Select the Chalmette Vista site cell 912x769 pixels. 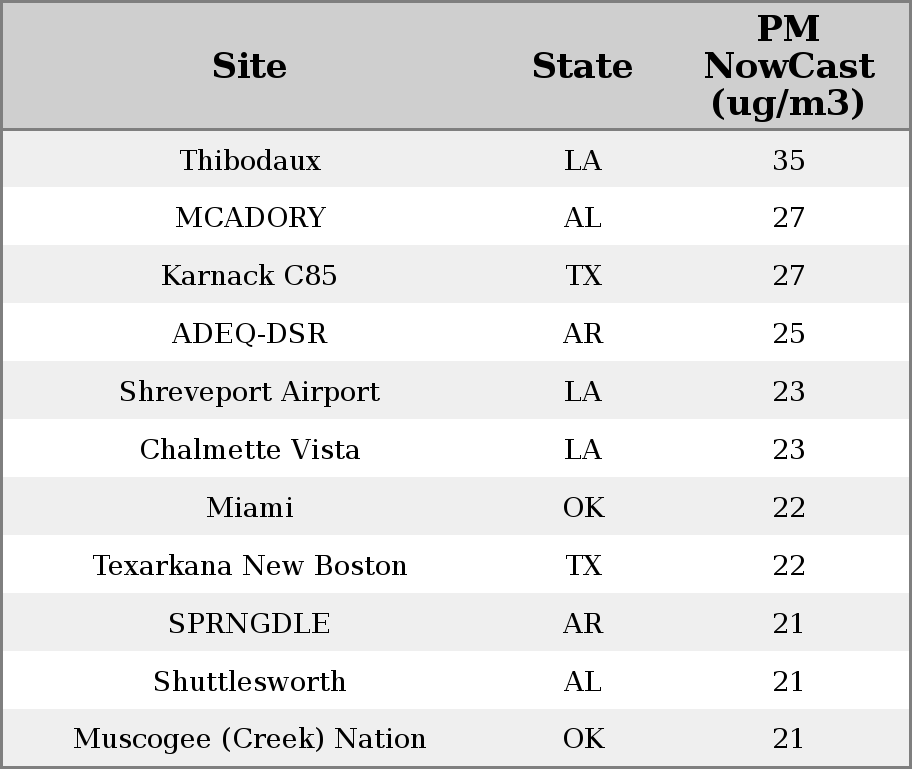pos(250,450)
